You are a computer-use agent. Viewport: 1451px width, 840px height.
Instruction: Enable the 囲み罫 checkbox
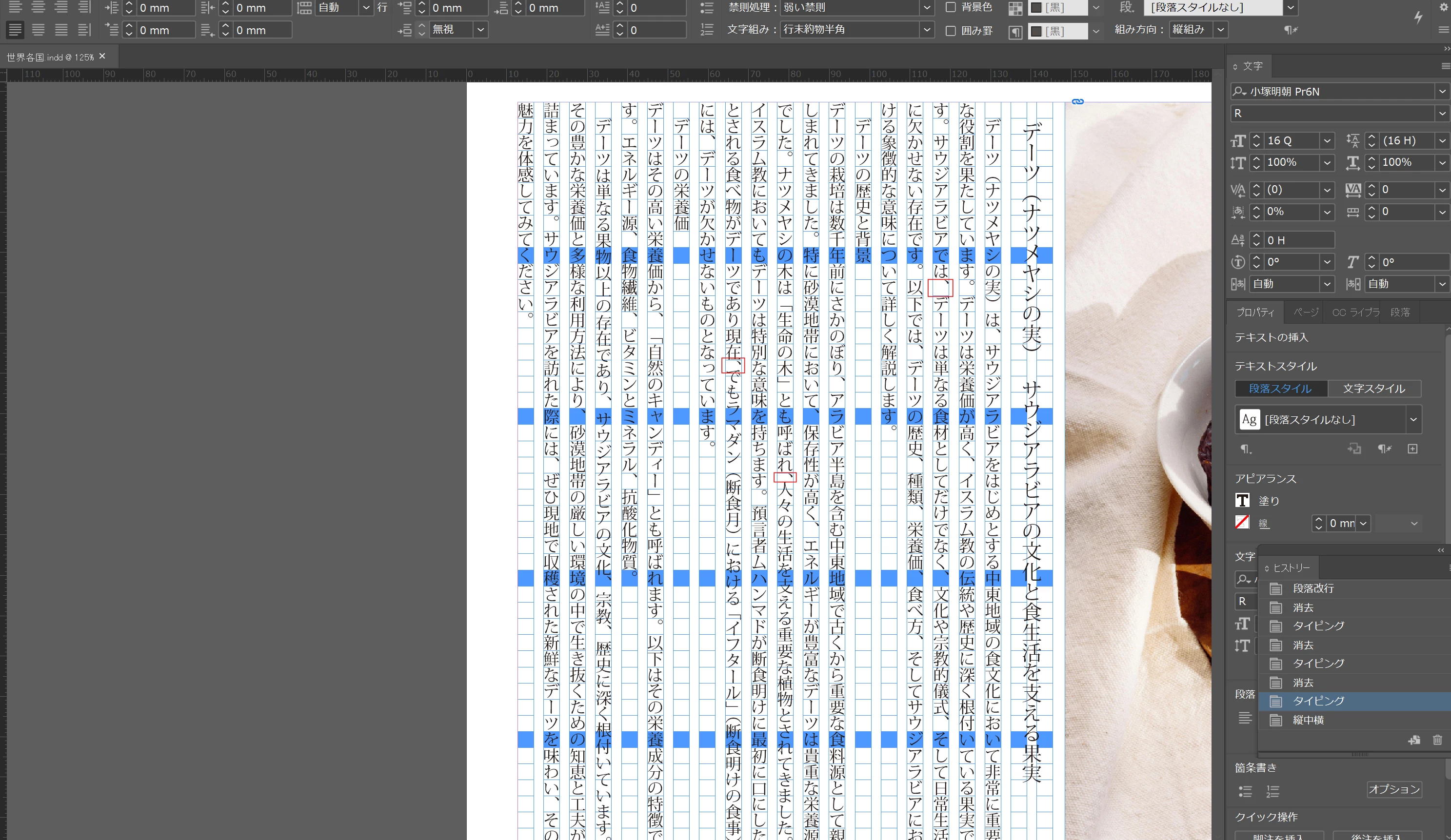click(x=951, y=31)
